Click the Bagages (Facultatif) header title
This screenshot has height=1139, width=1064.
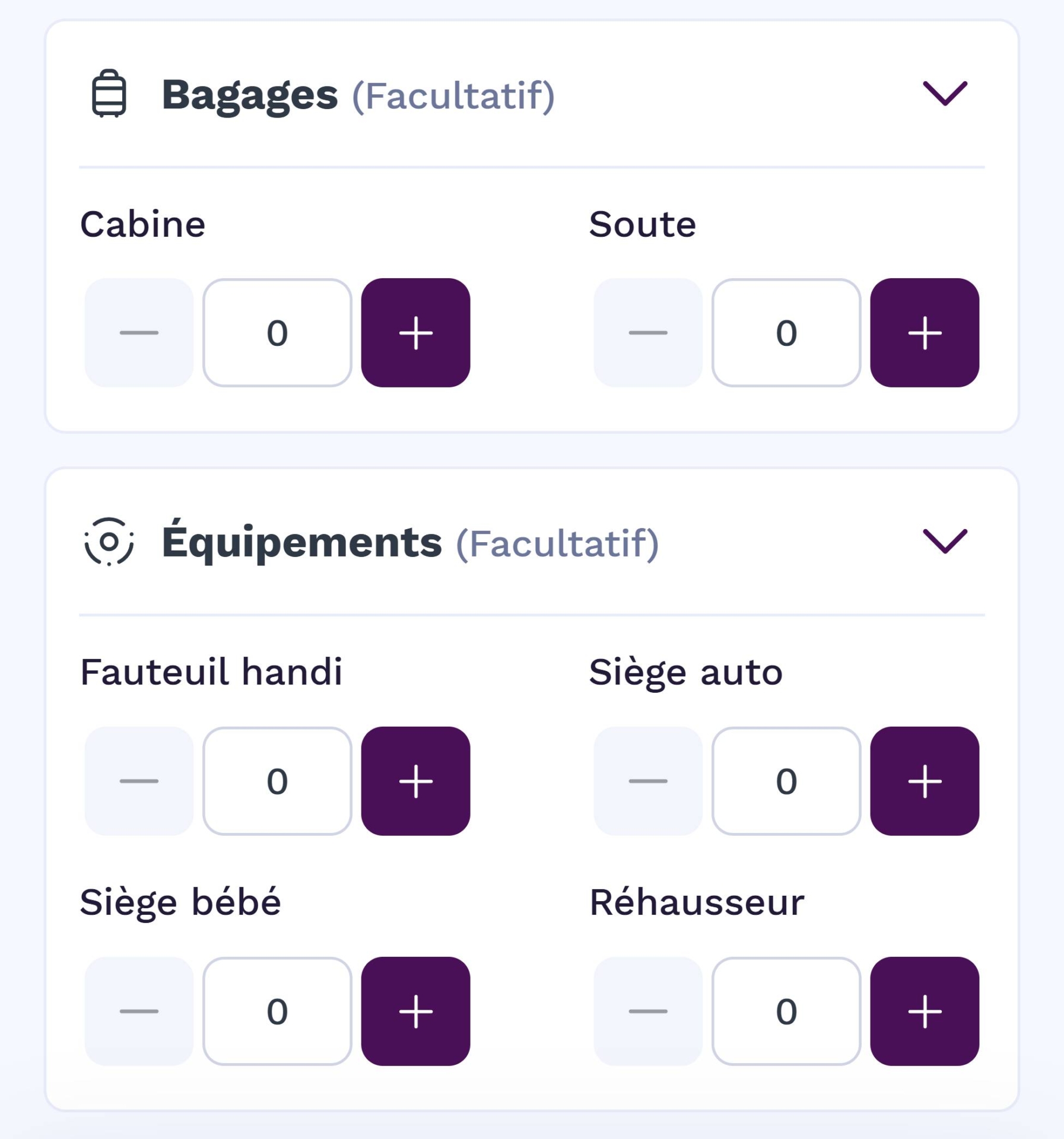point(358,95)
